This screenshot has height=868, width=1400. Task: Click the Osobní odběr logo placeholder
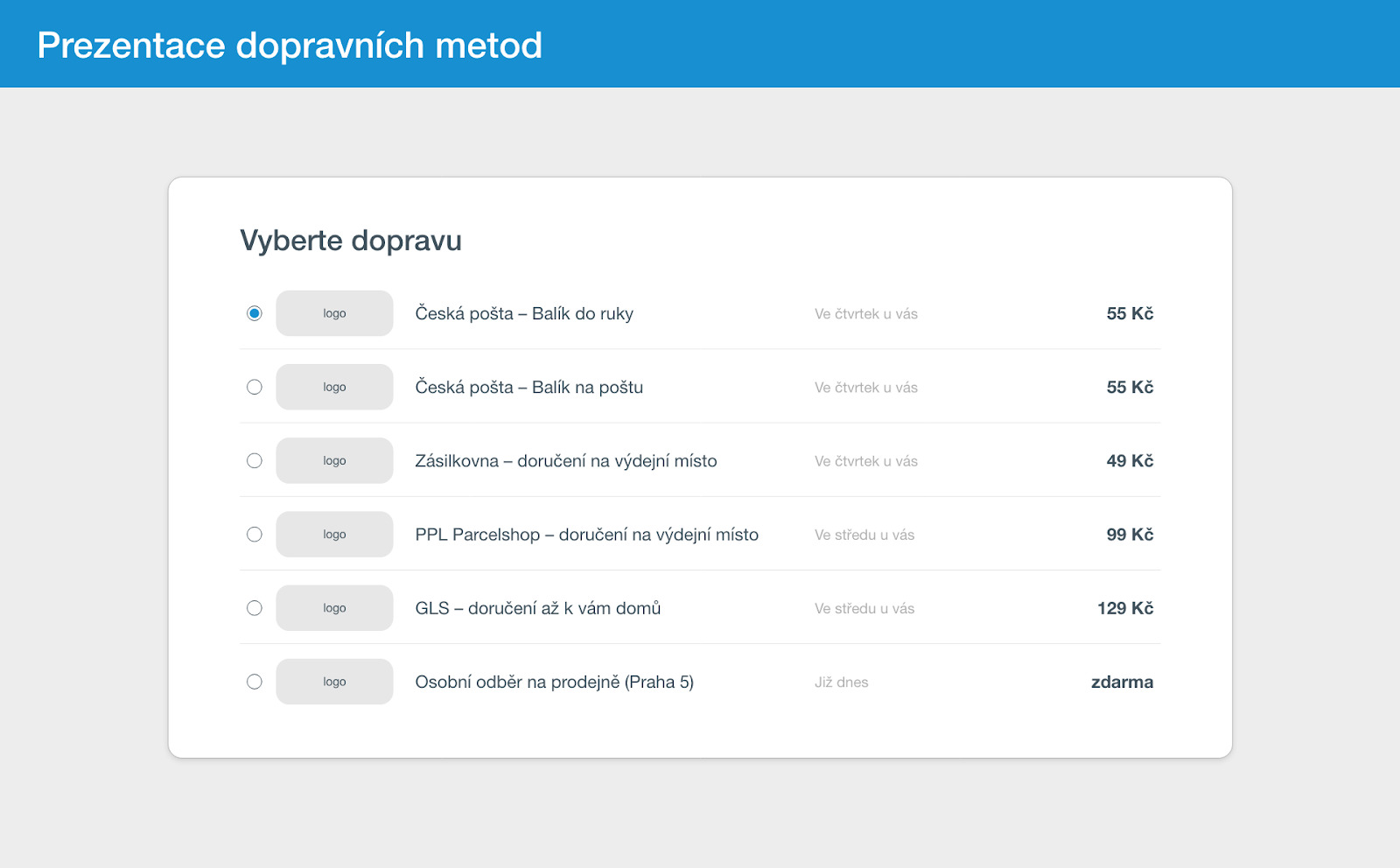[334, 681]
